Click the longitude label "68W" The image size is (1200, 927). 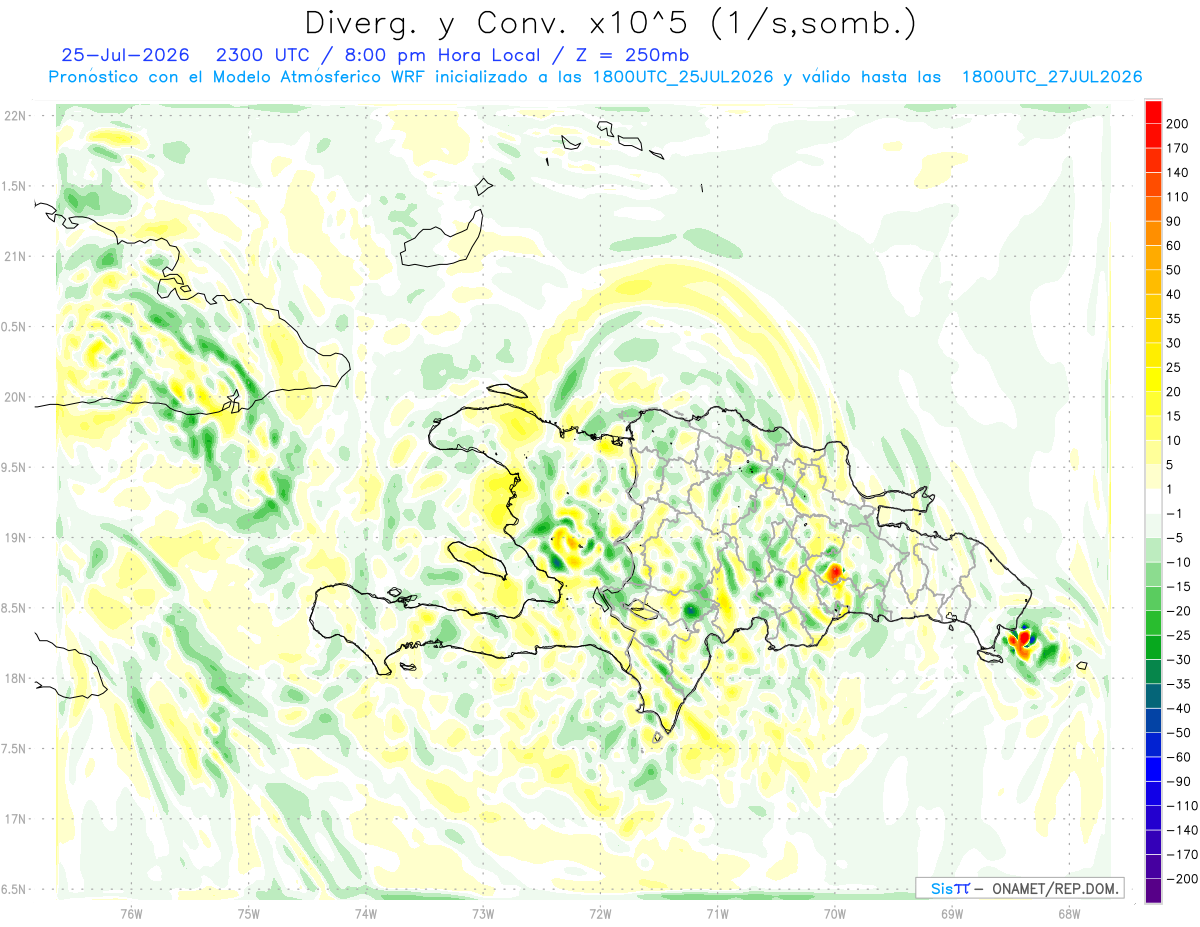1069,913
